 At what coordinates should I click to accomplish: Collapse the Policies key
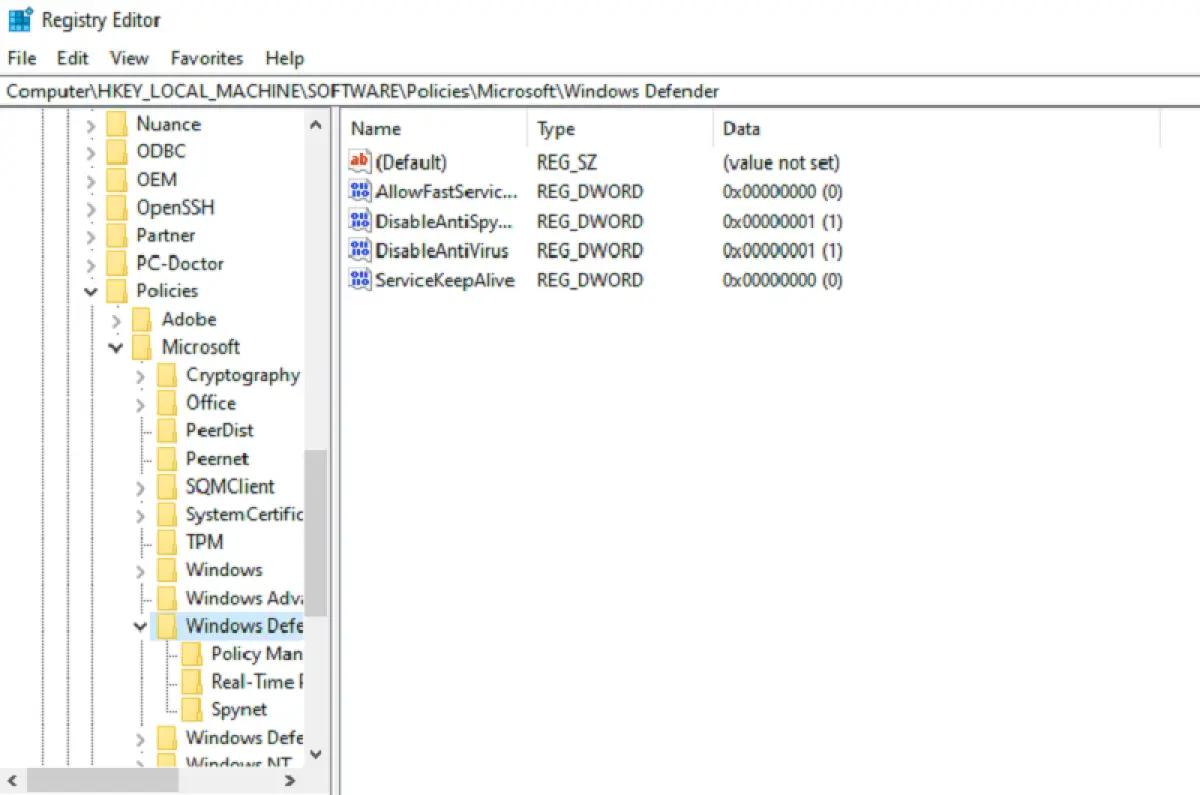point(91,292)
